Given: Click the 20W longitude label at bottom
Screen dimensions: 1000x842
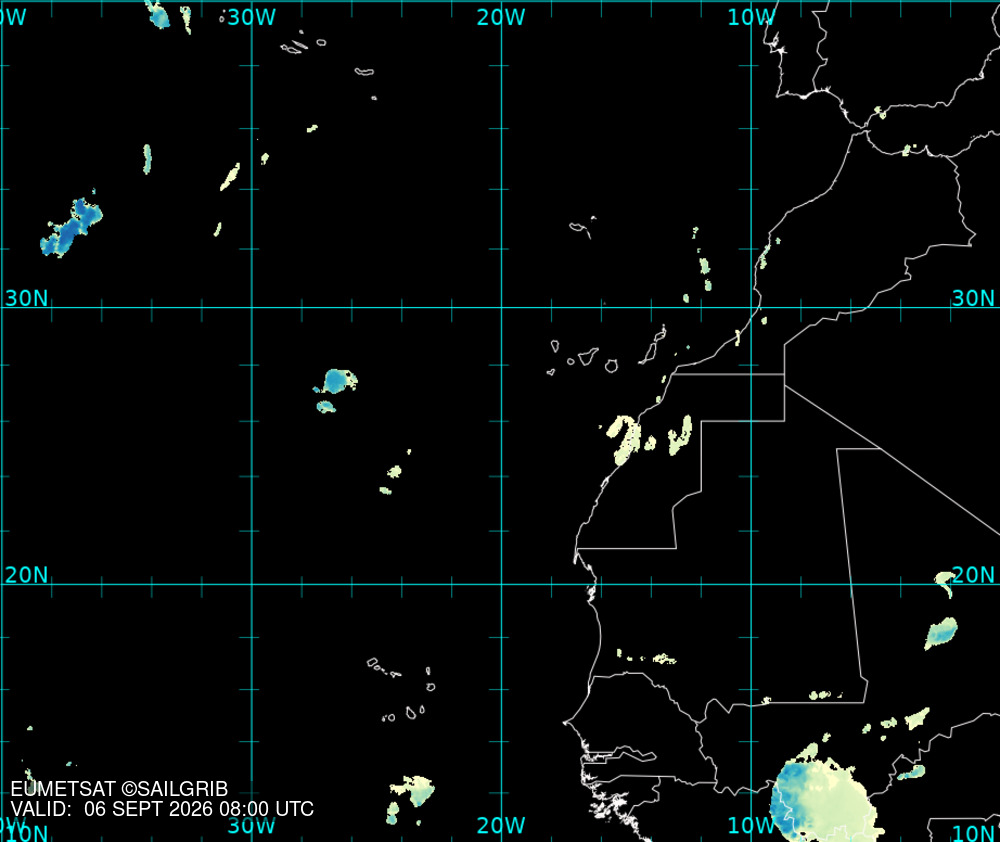Looking at the screenshot, I should tap(501, 825).
